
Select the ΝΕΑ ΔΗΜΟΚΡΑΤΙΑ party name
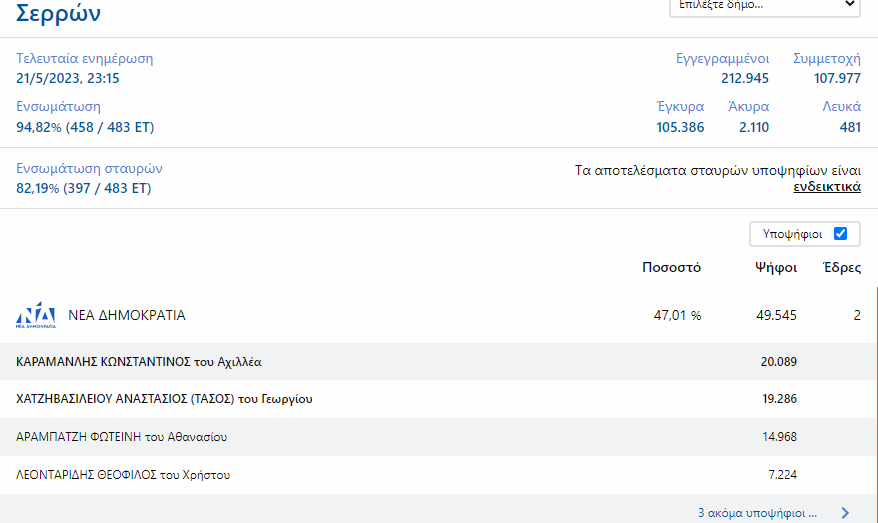click(127, 315)
